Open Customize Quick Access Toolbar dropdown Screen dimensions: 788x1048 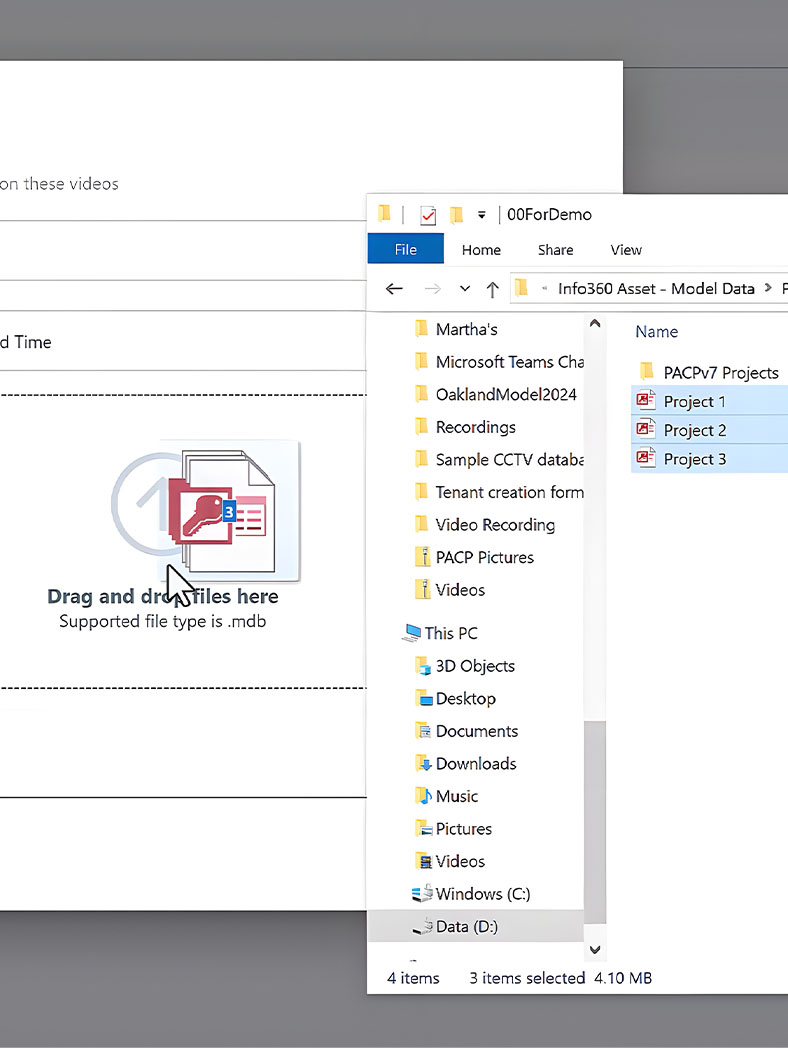pos(481,215)
